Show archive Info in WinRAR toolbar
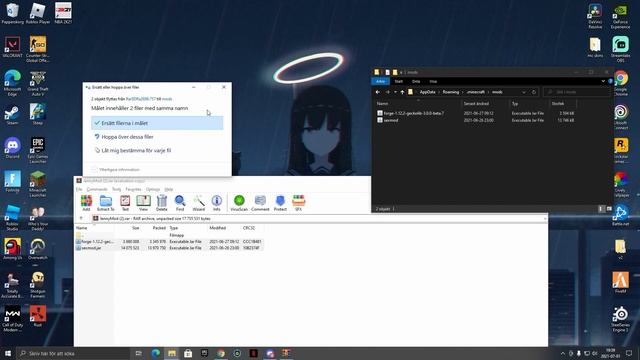 point(217,202)
